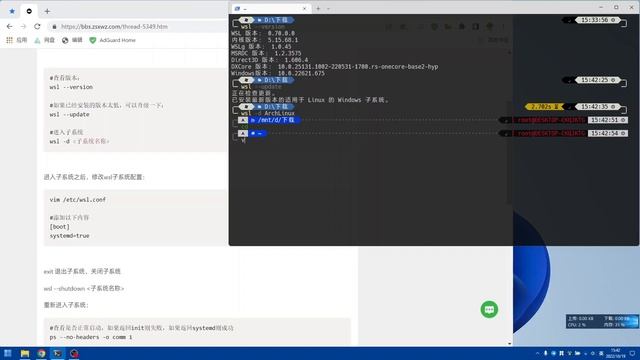Open File Explorer from taskbar
640x360 pixels.
pos(25,353)
